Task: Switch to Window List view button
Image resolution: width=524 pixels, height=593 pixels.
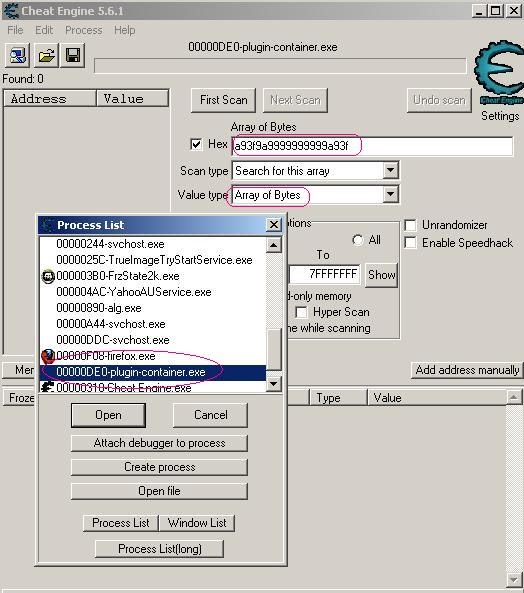Action: click(197, 523)
